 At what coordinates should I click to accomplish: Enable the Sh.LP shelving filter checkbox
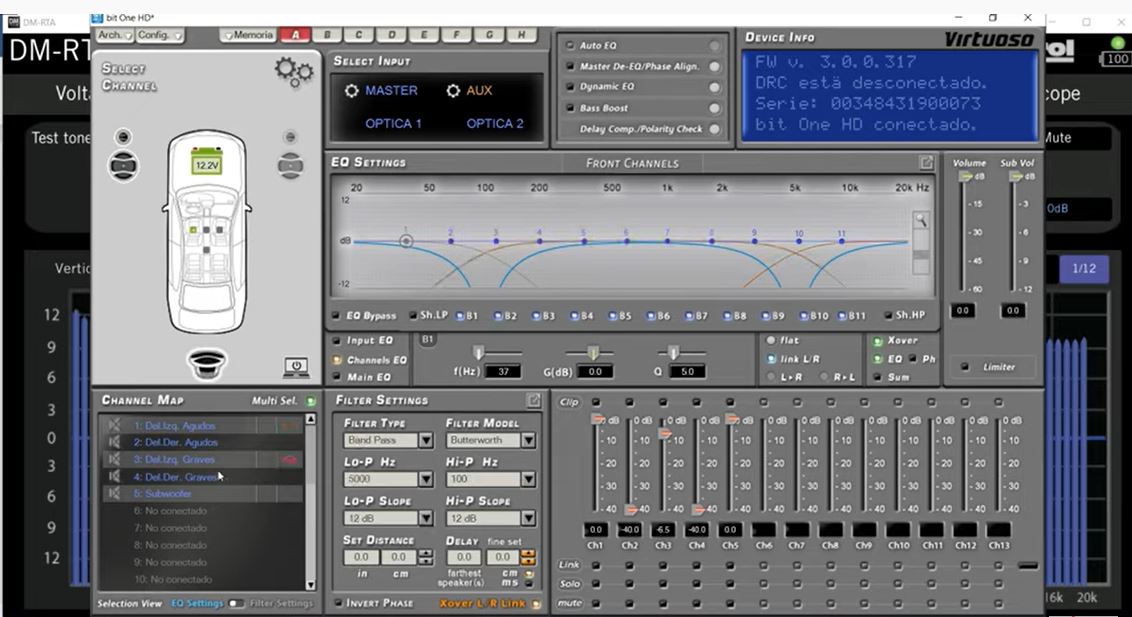point(413,315)
